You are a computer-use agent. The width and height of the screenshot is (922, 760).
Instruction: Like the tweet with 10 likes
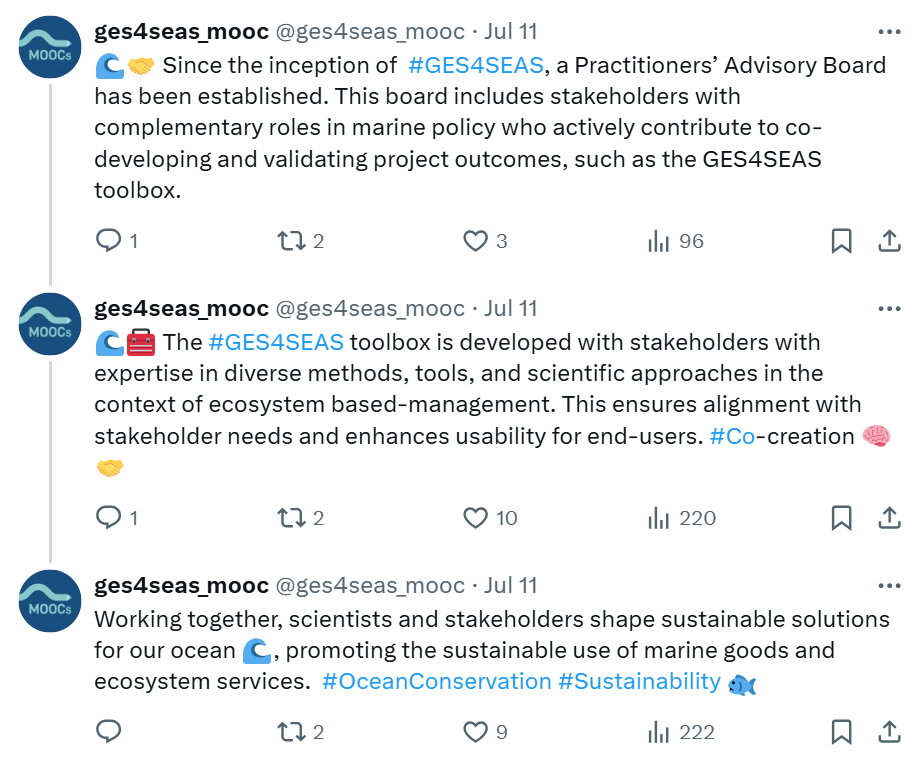(x=475, y=518)
